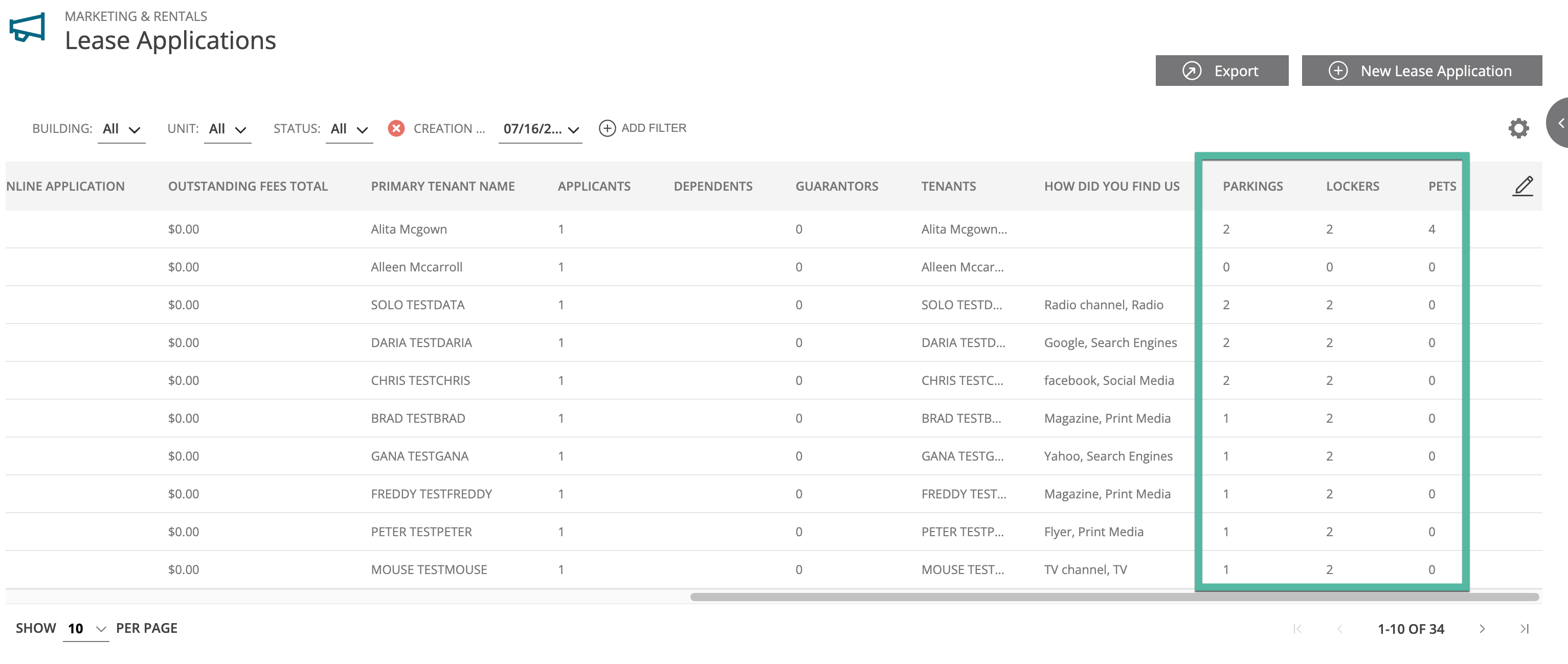Sort by Dependents column header
The width and height of the screenshot is (1568, 664).
point(713,186)
